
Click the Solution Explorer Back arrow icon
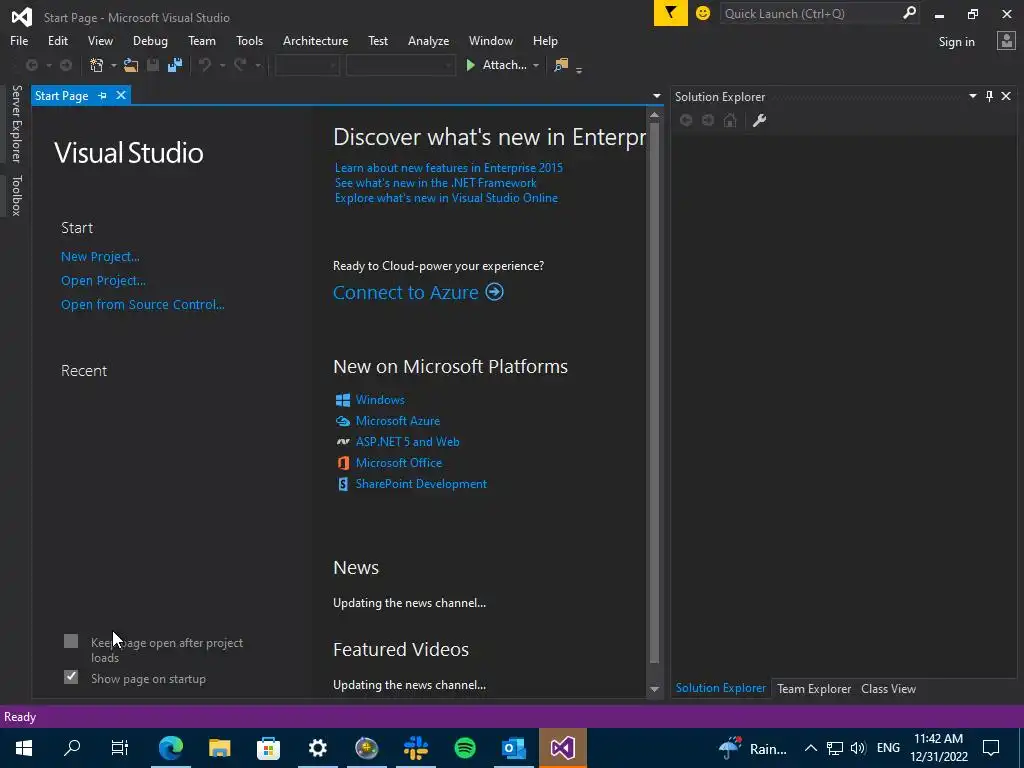pyautogui.click(x=686, y=120)
